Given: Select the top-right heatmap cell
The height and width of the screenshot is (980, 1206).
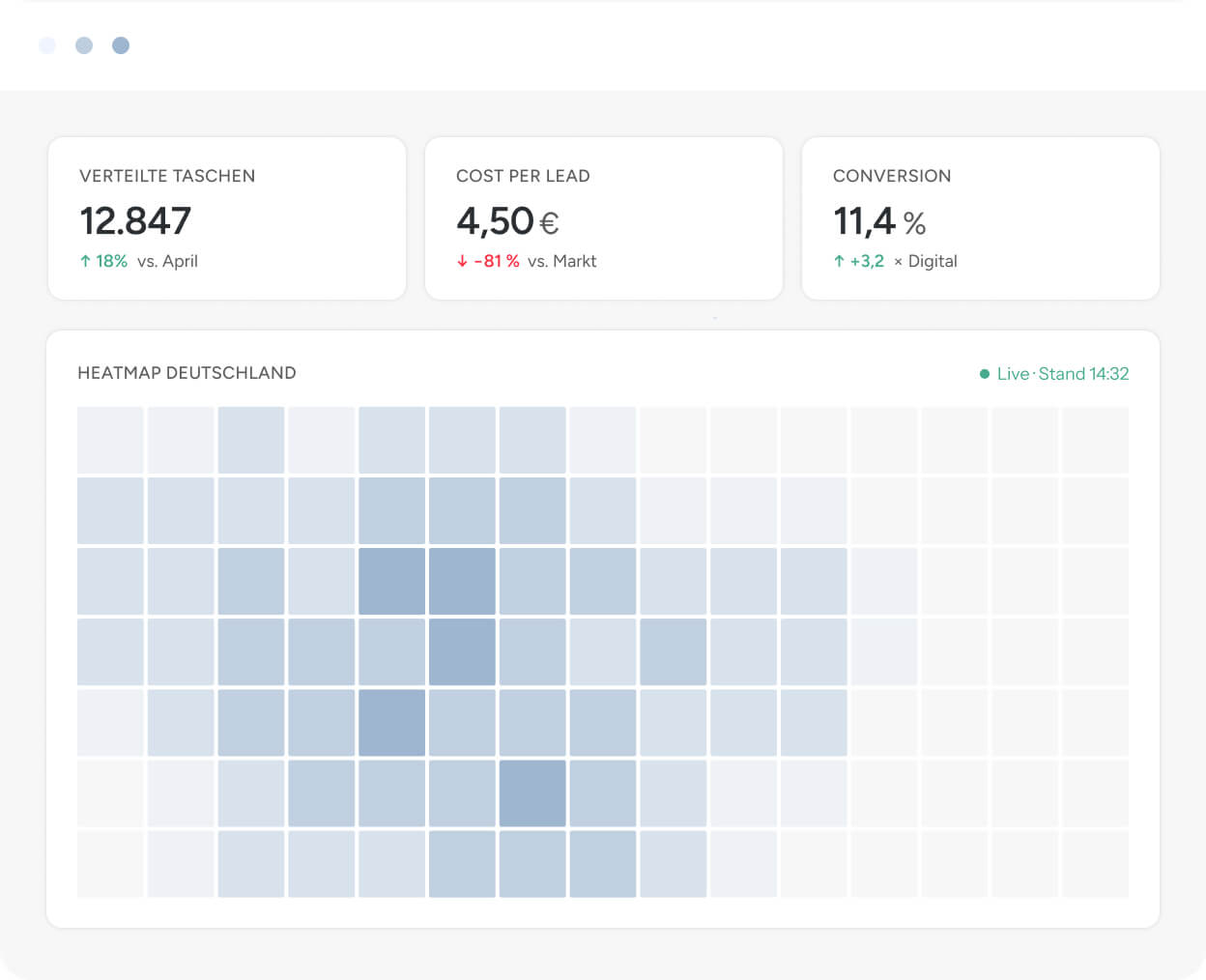Looking at the screenshot, I should (1095, 440).
